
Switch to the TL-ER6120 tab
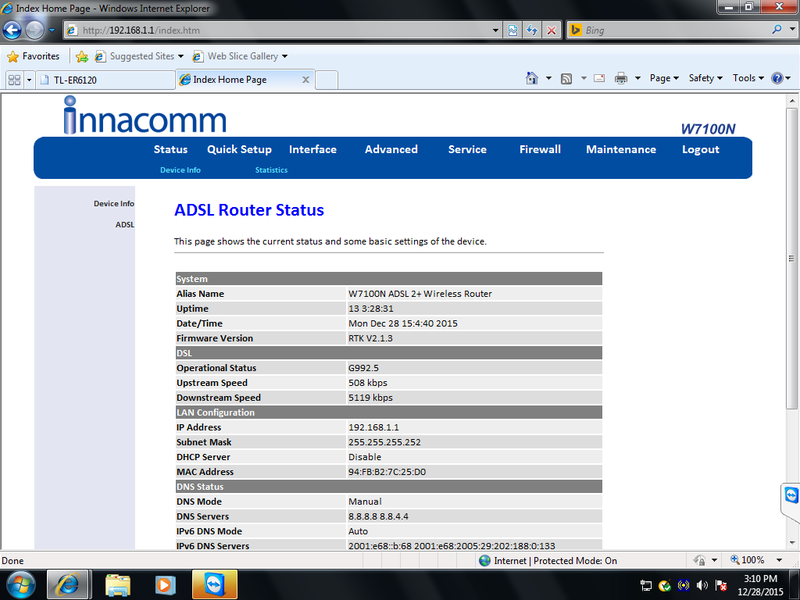pos(105,80)
